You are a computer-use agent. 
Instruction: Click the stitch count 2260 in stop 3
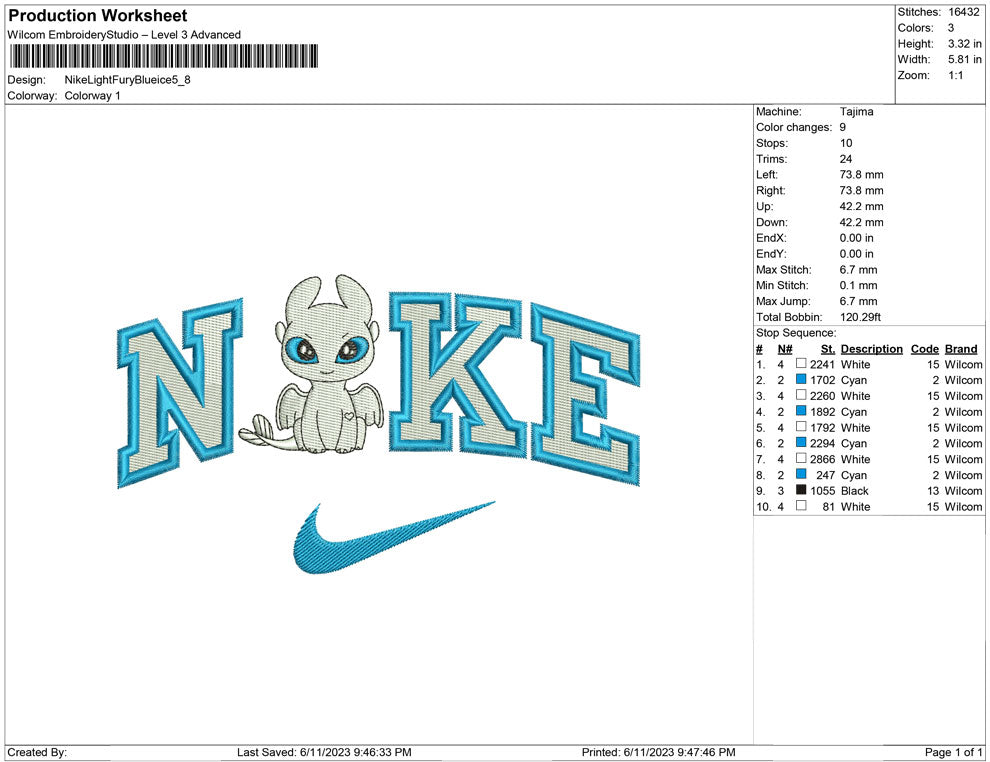pos(823,396)
